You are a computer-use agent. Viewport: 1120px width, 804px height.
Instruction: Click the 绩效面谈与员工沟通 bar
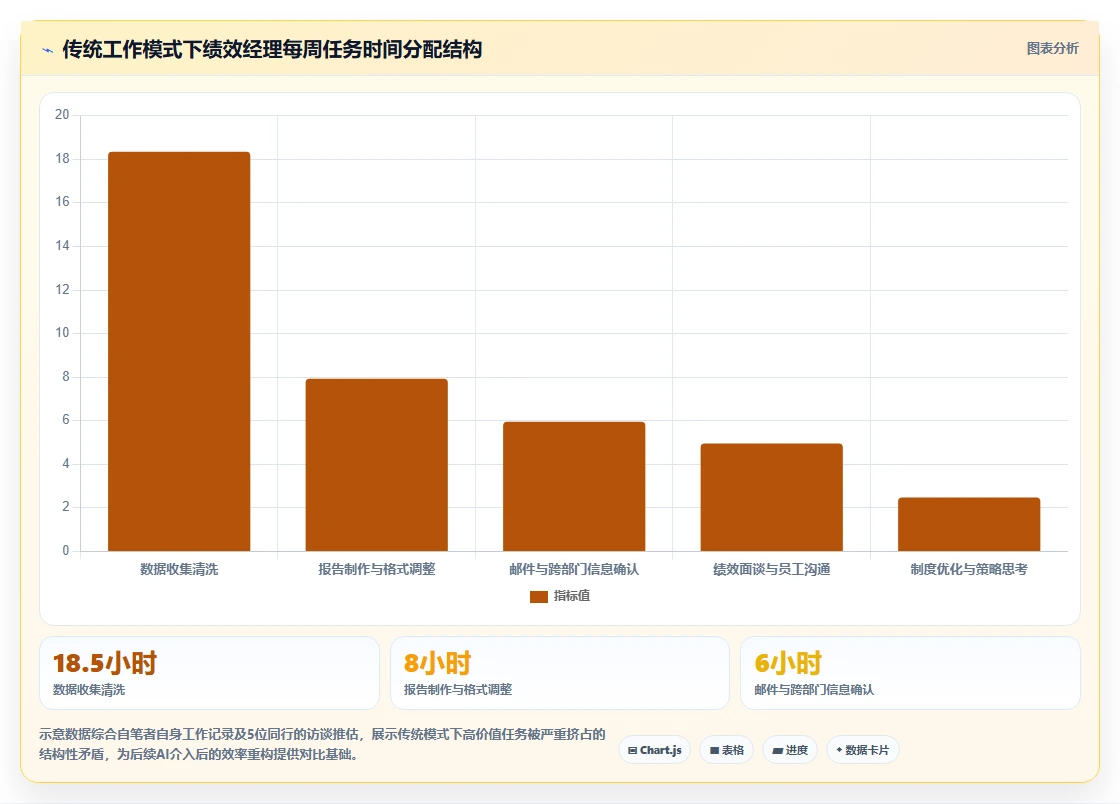[771, 497]
